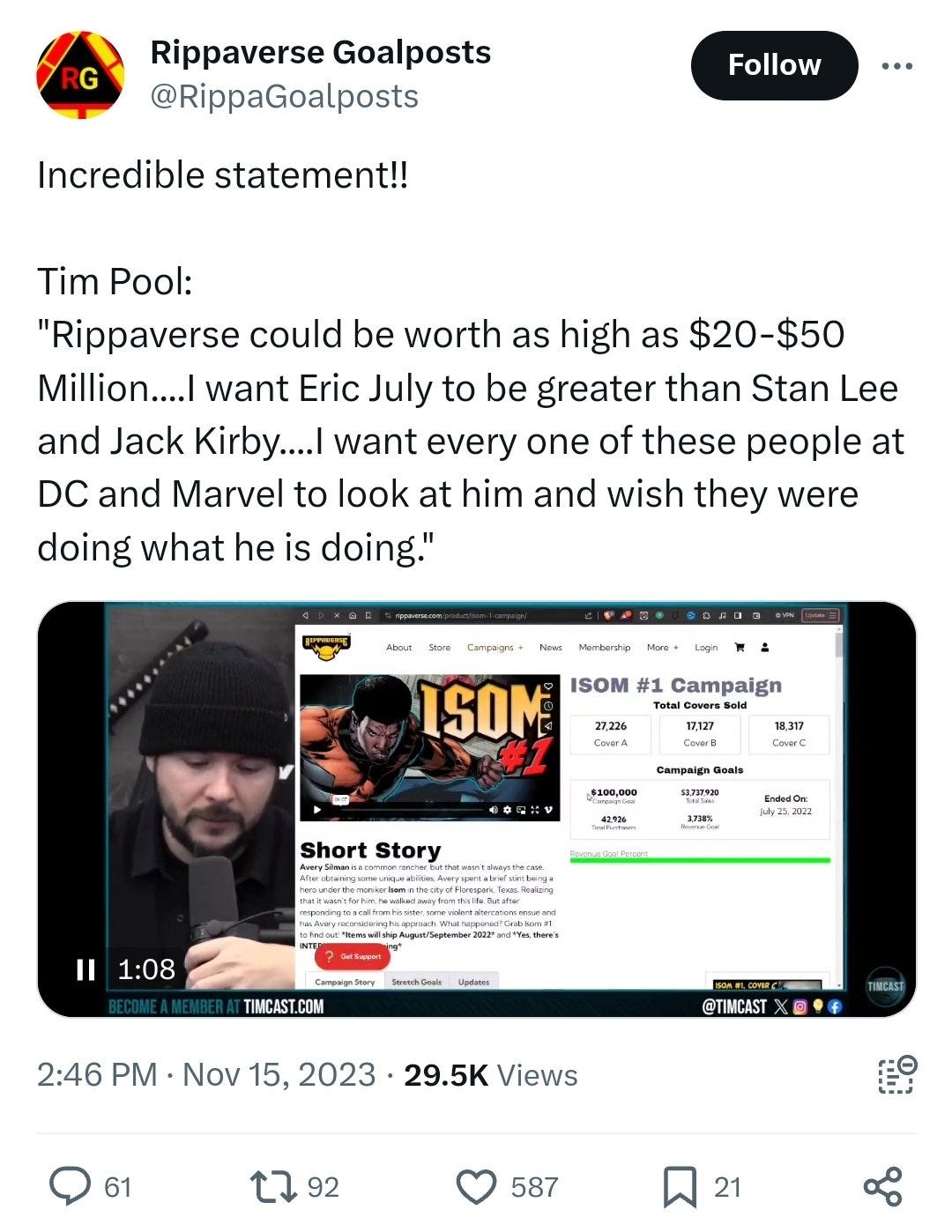Viewport: 952px width, 1232px height.
Task: Open Rippaverse Goalposts profile avatar
Action: tap(80, 75)
